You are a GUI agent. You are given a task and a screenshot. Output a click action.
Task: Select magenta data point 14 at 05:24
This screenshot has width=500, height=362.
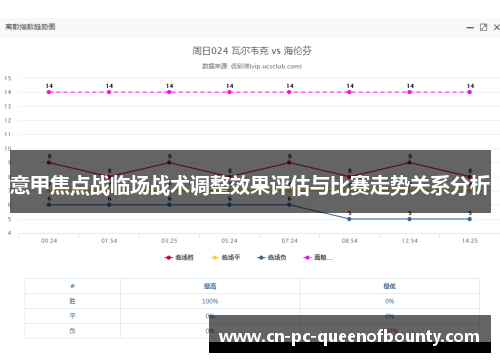229,92
